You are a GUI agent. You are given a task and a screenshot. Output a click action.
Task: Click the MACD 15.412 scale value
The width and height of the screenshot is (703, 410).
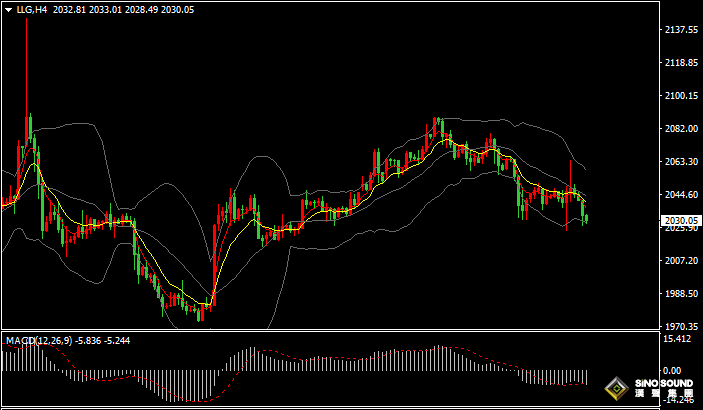678,340
